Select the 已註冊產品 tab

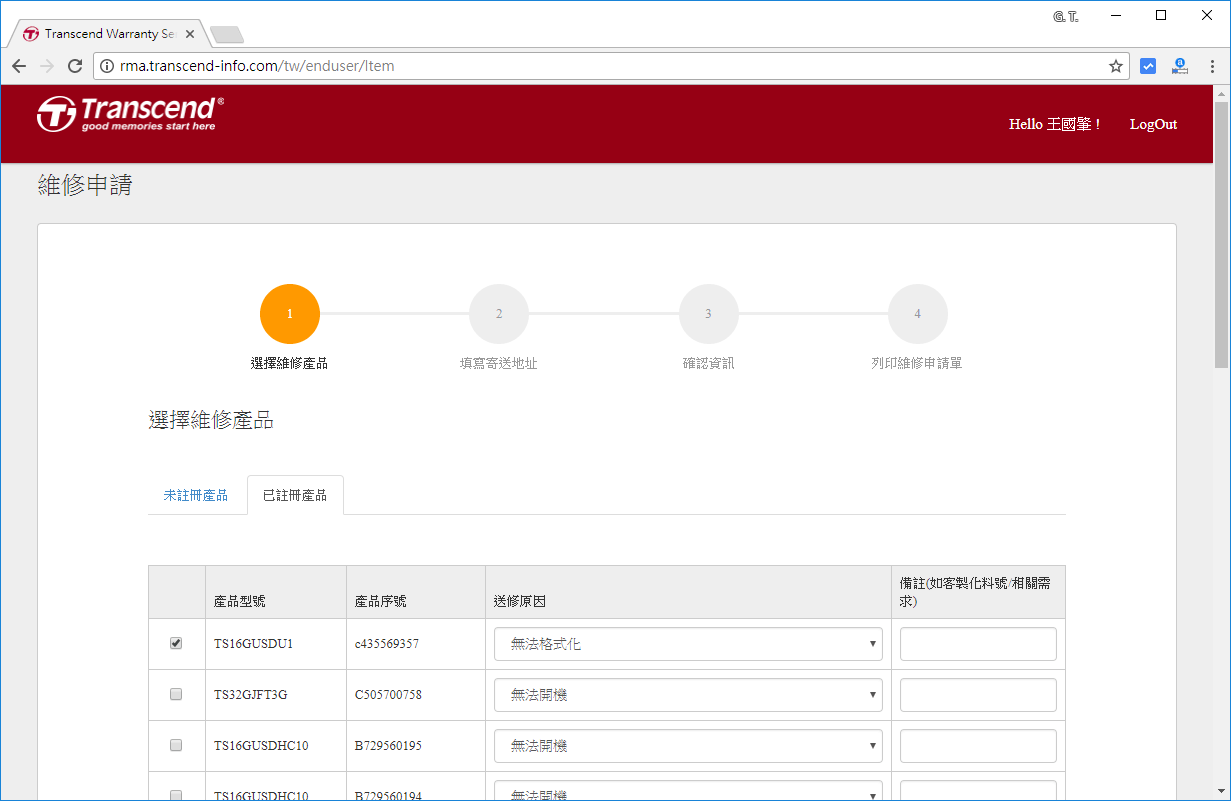pyautogui.click(x=295, y=495)
